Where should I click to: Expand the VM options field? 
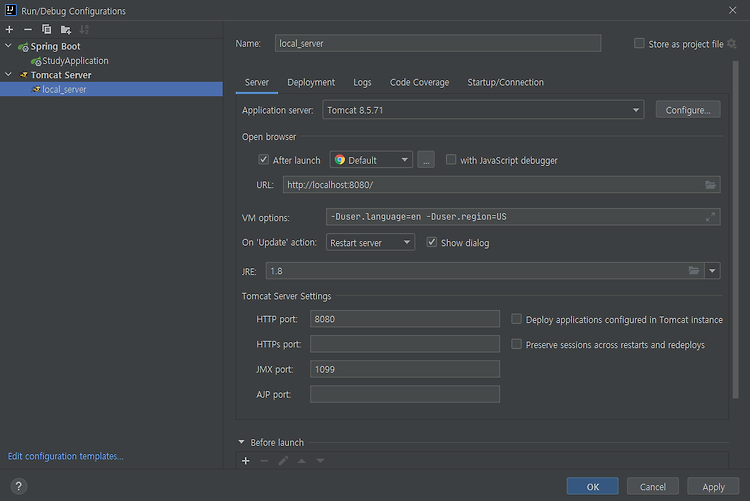pyautogui.click(x=710, y=217)
